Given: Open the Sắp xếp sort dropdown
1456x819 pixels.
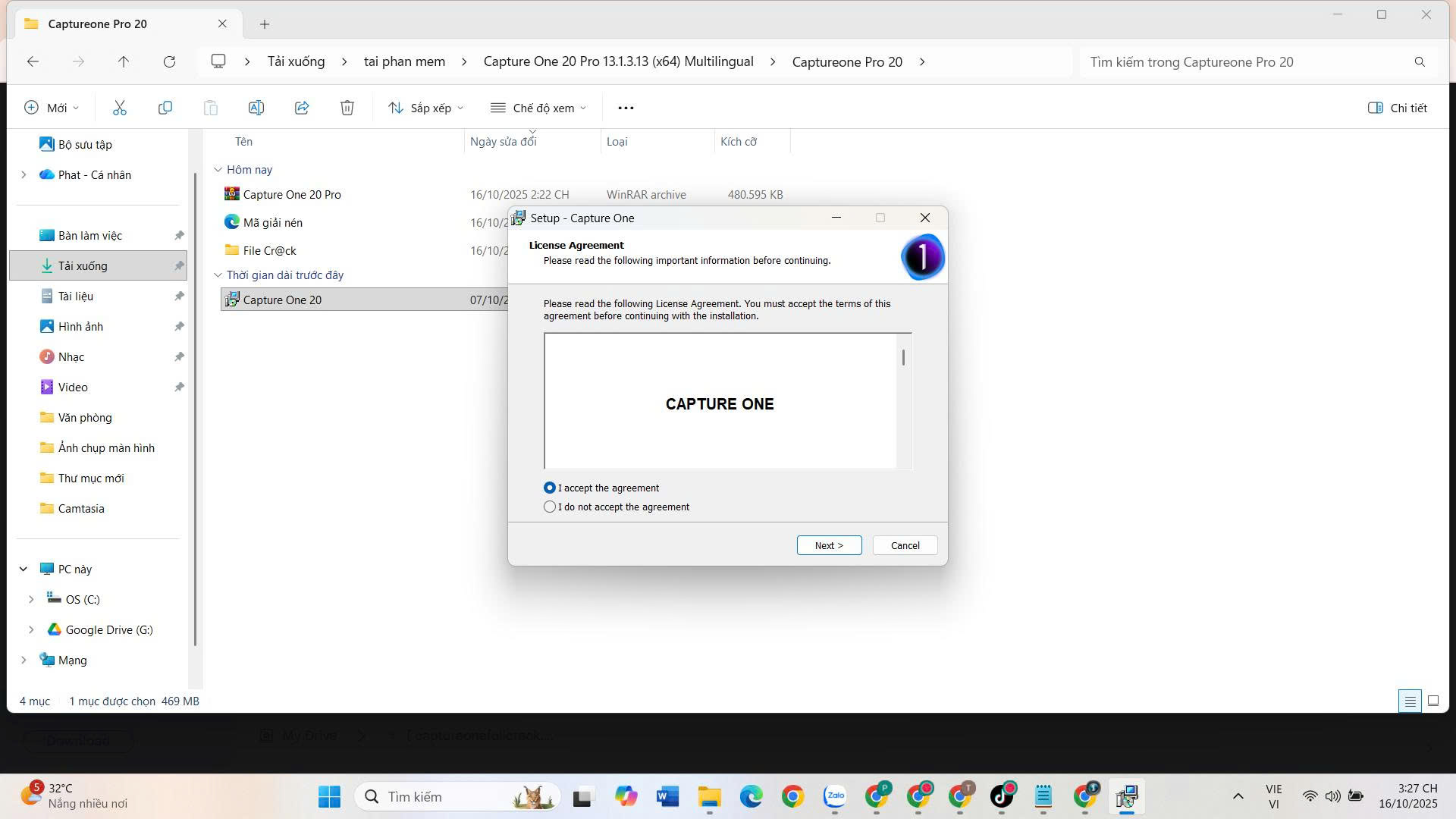Looking at the screenshot, I should click(x=425, y=108).
